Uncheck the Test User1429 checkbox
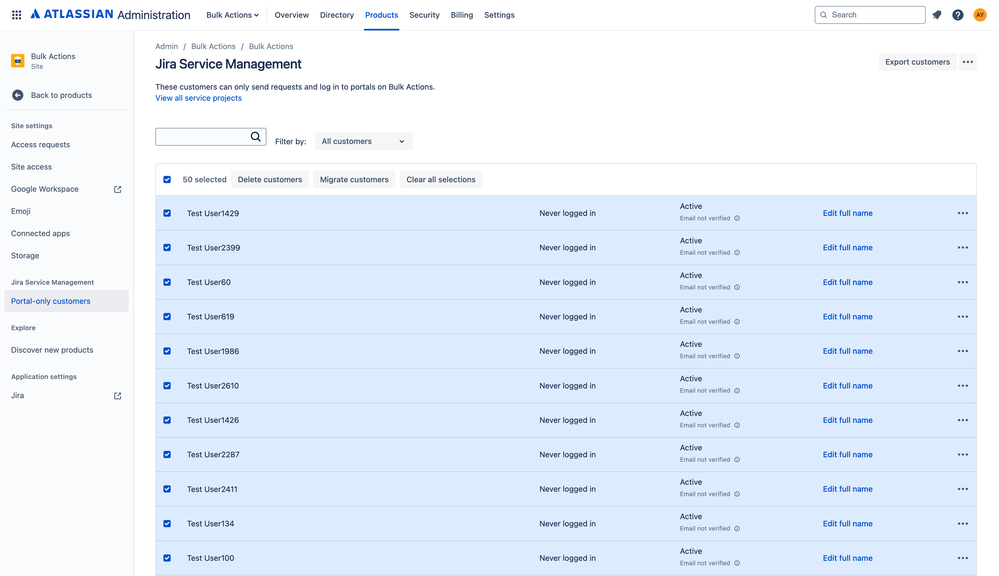 click(167, 213)
